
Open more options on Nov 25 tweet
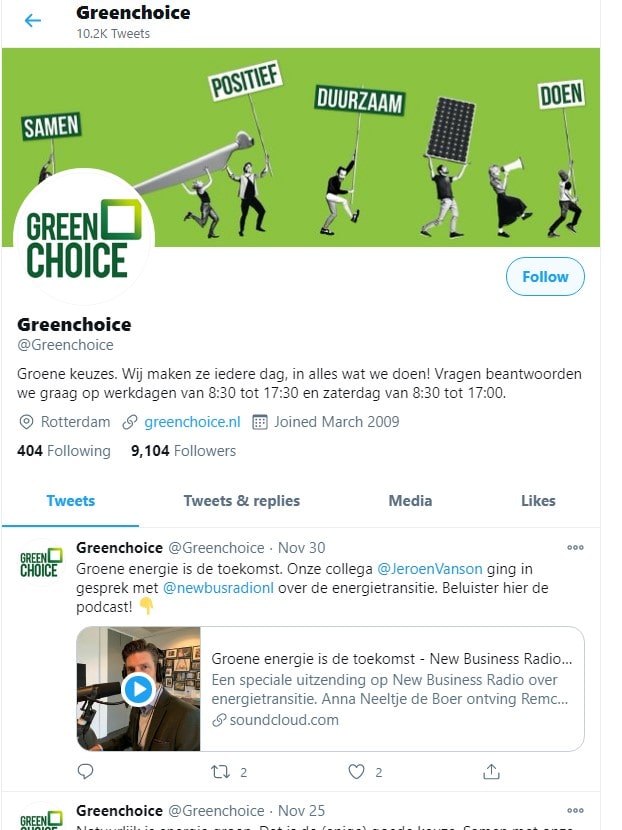(x=575, y=810)
